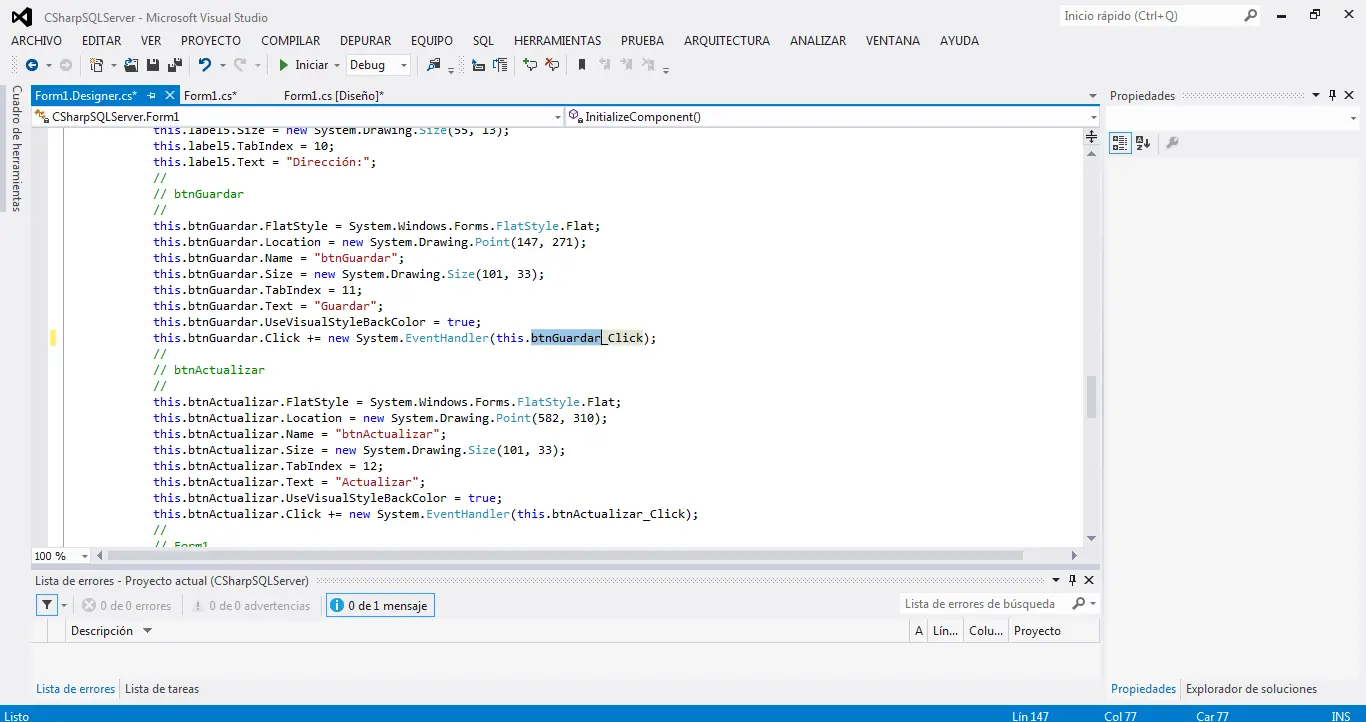Open the HERRAMIENTAS menu
1366x722 pixels.
point(558,41)
